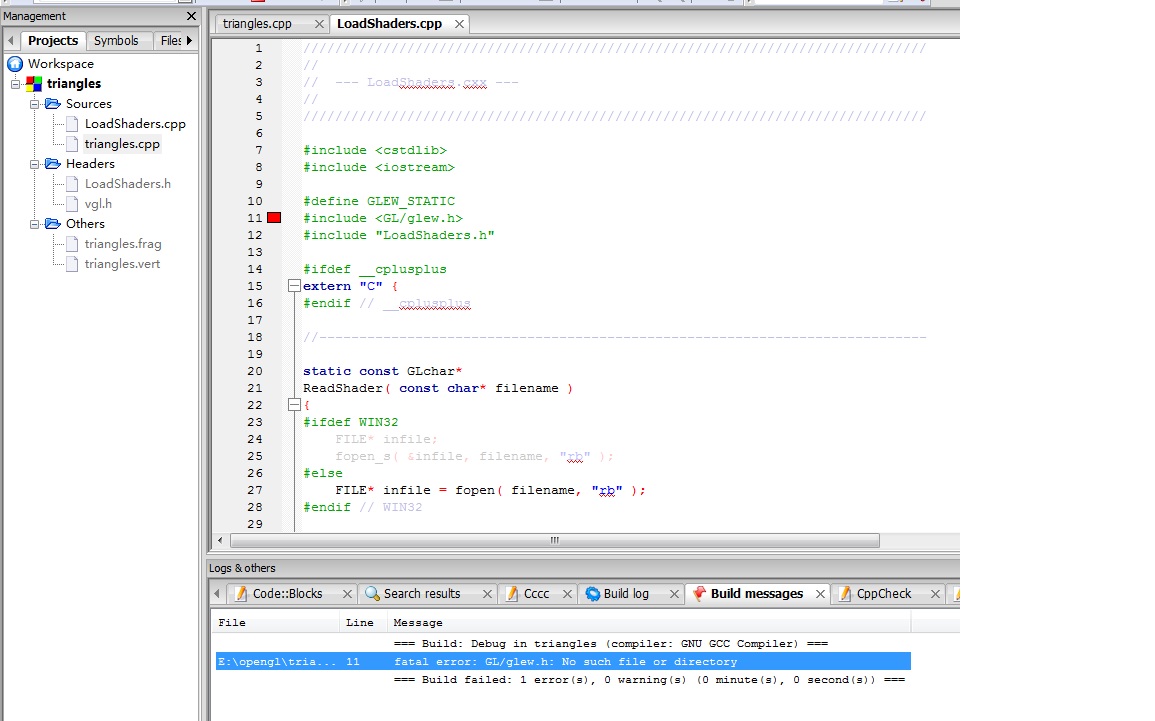Click the Build log gear icon
This screenshot has width=1155, height=721.
coord(593,594)
